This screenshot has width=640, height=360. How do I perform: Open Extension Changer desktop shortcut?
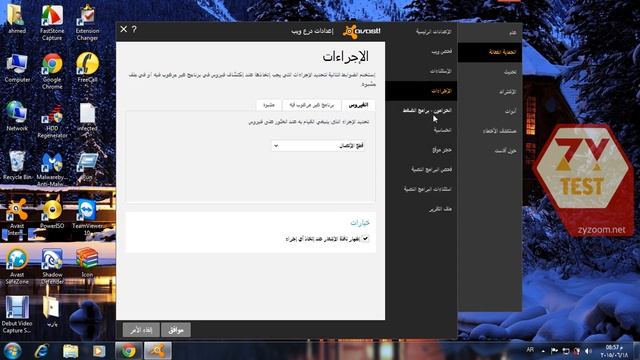coord(87,22)
